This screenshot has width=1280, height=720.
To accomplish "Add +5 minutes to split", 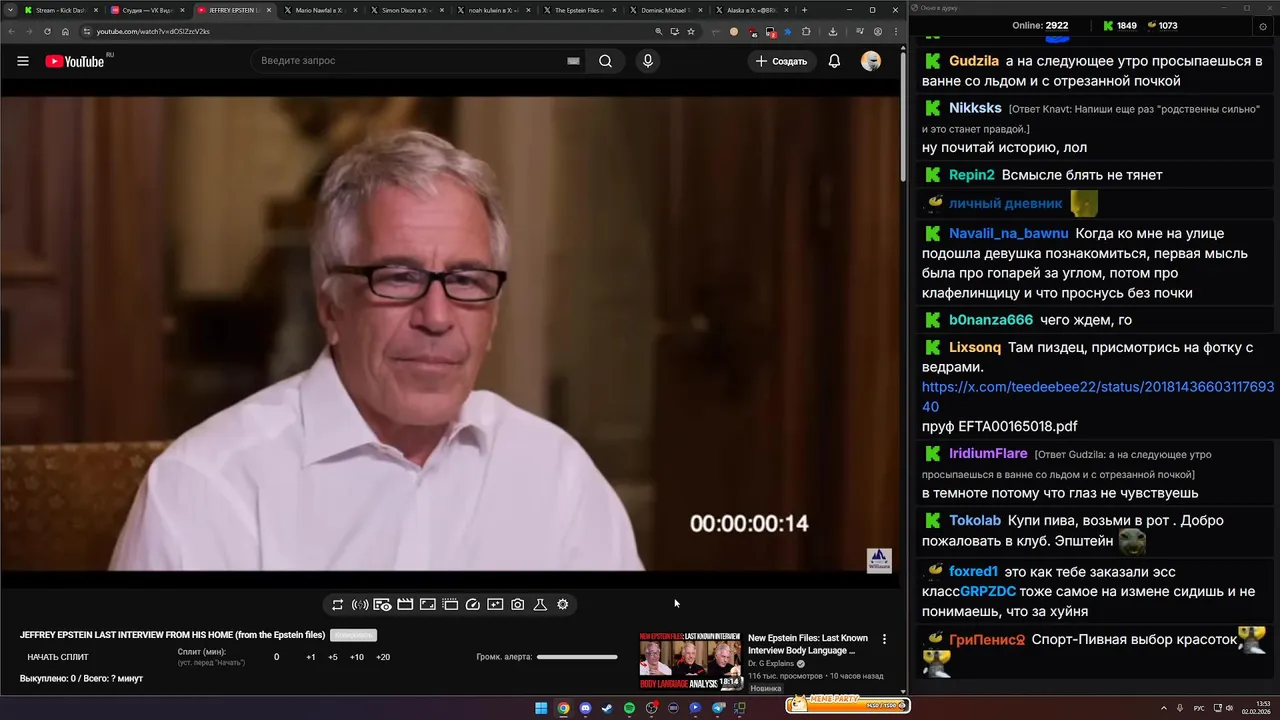I will click(x=333, y=657).
